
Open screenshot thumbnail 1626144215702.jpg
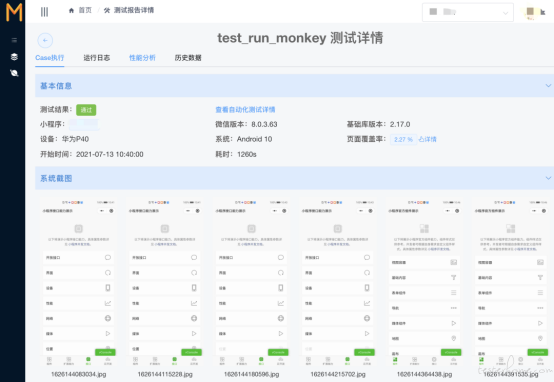click(x=338, y=283)
